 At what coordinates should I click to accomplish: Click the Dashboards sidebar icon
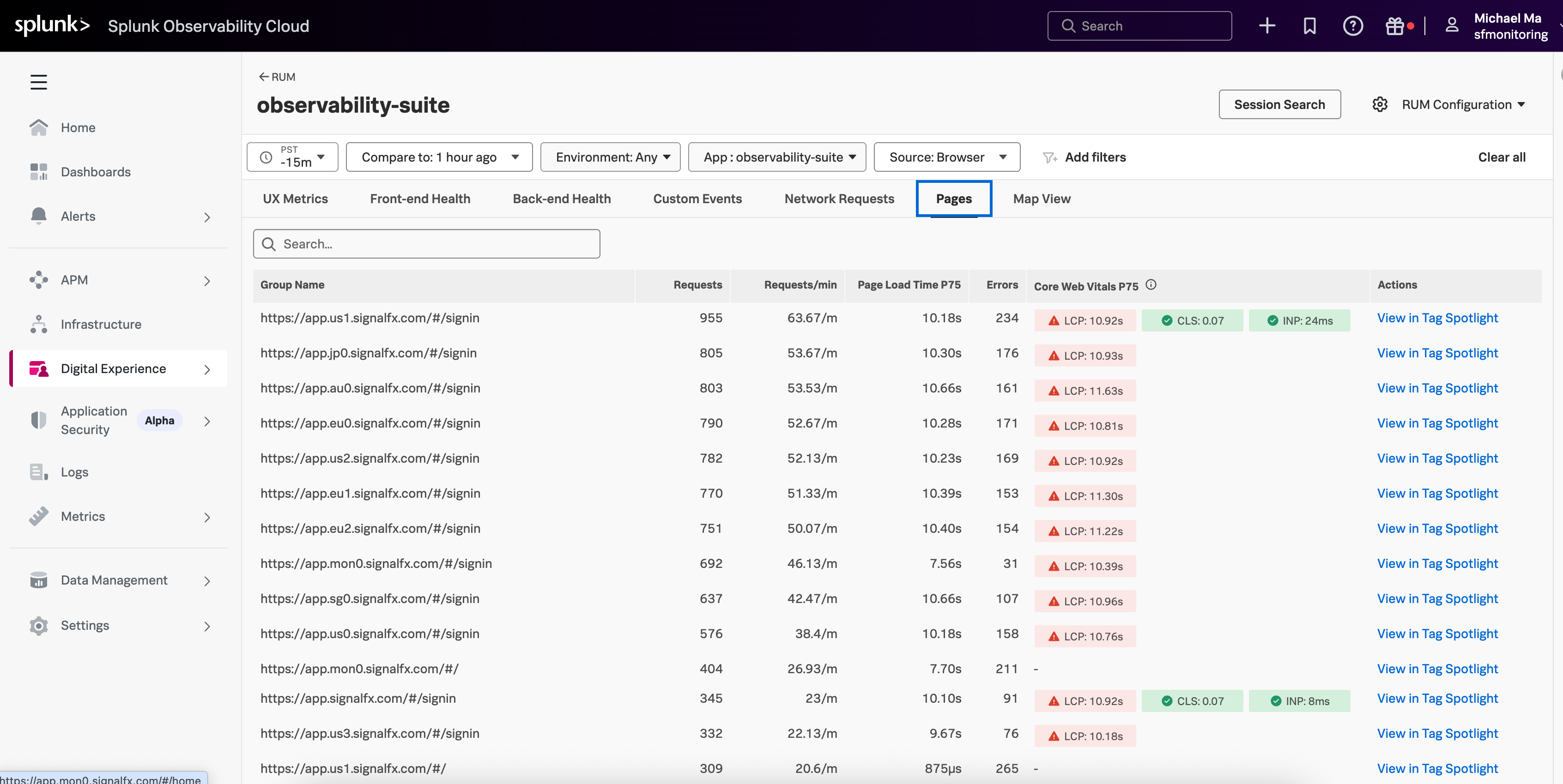[39, 172]
